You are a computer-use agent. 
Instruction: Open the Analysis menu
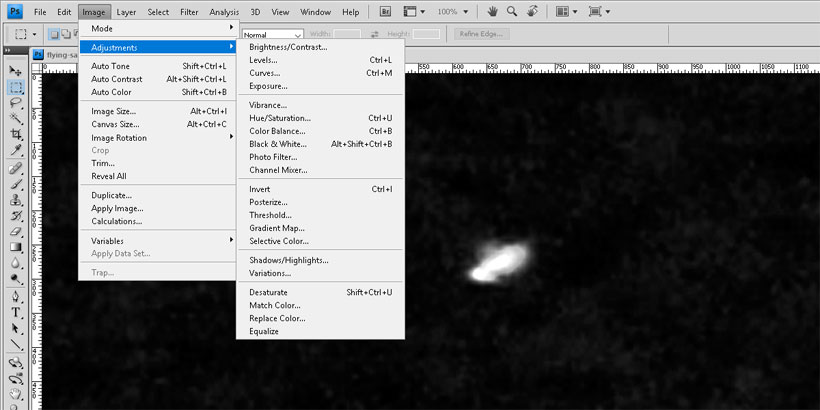coord(224,12)
